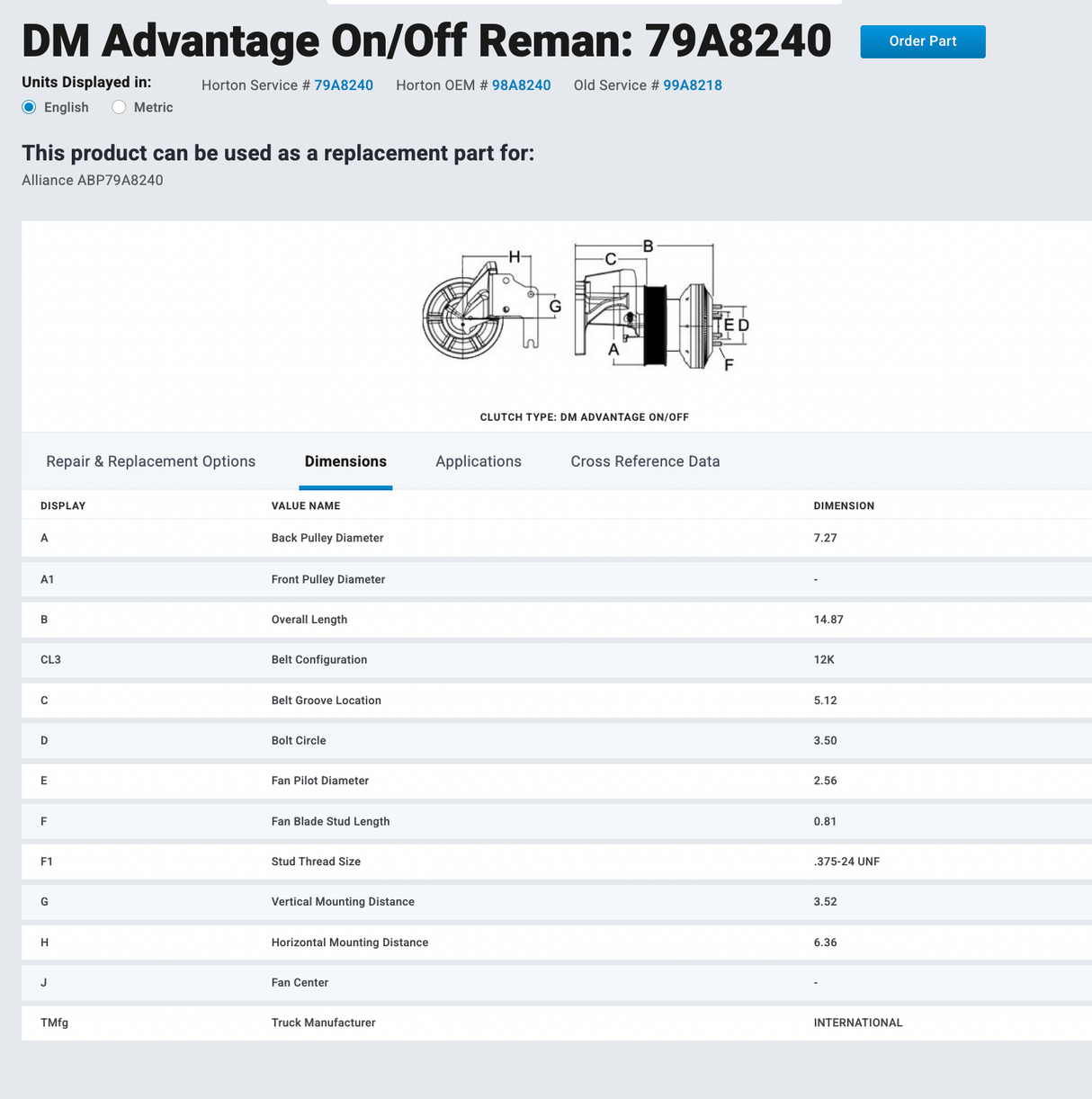Click the 6.36 dimension value
This screenshot has height=1099, width=1092.
click(x=825, y=943)
